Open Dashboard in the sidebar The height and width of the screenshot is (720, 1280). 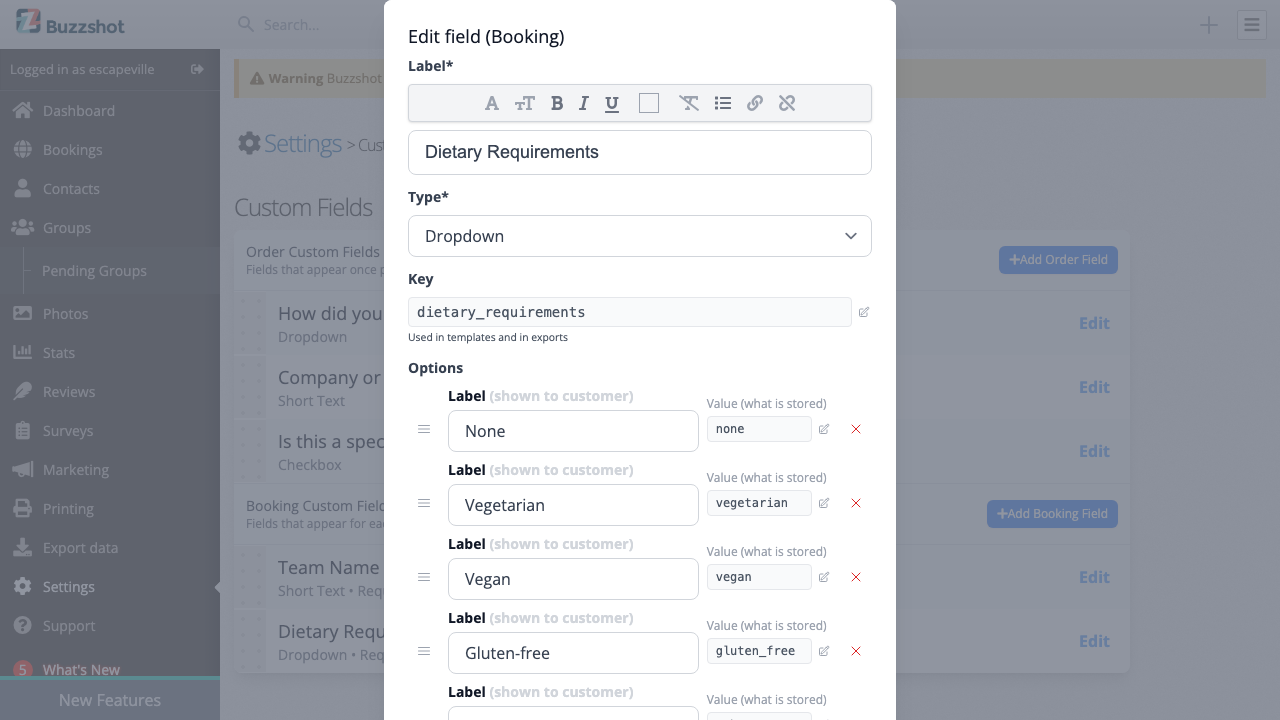[110, 111]
